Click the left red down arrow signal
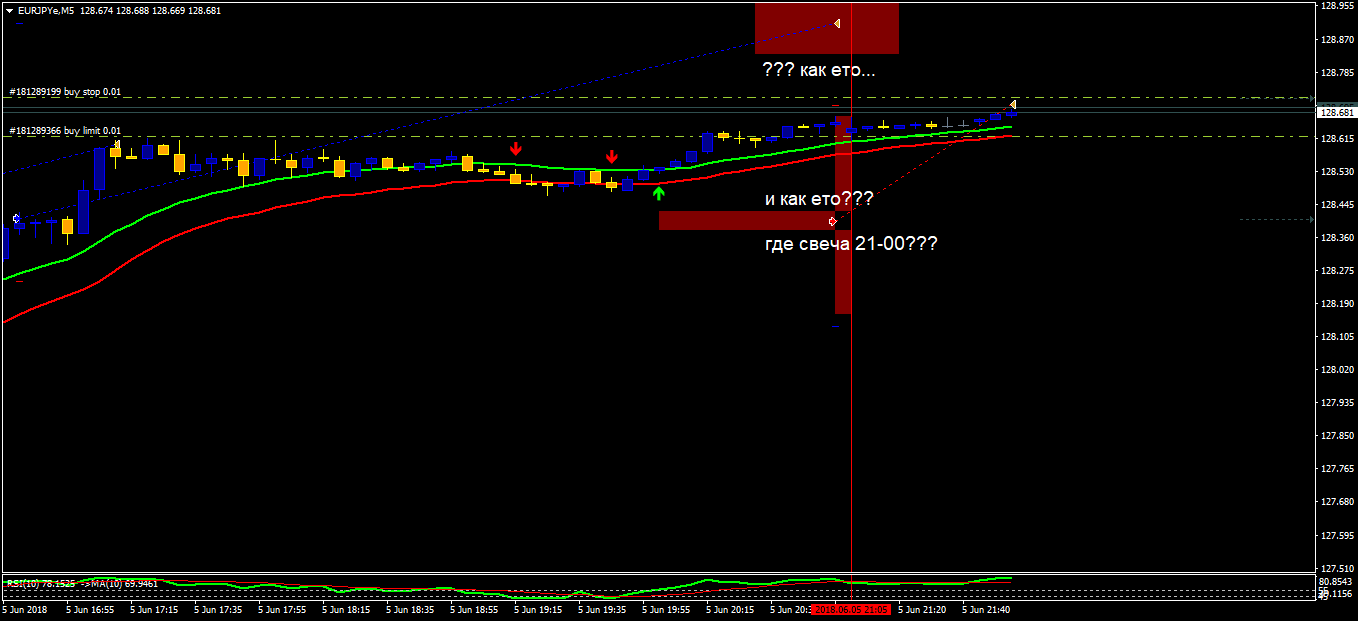 [x=515, y=148]
